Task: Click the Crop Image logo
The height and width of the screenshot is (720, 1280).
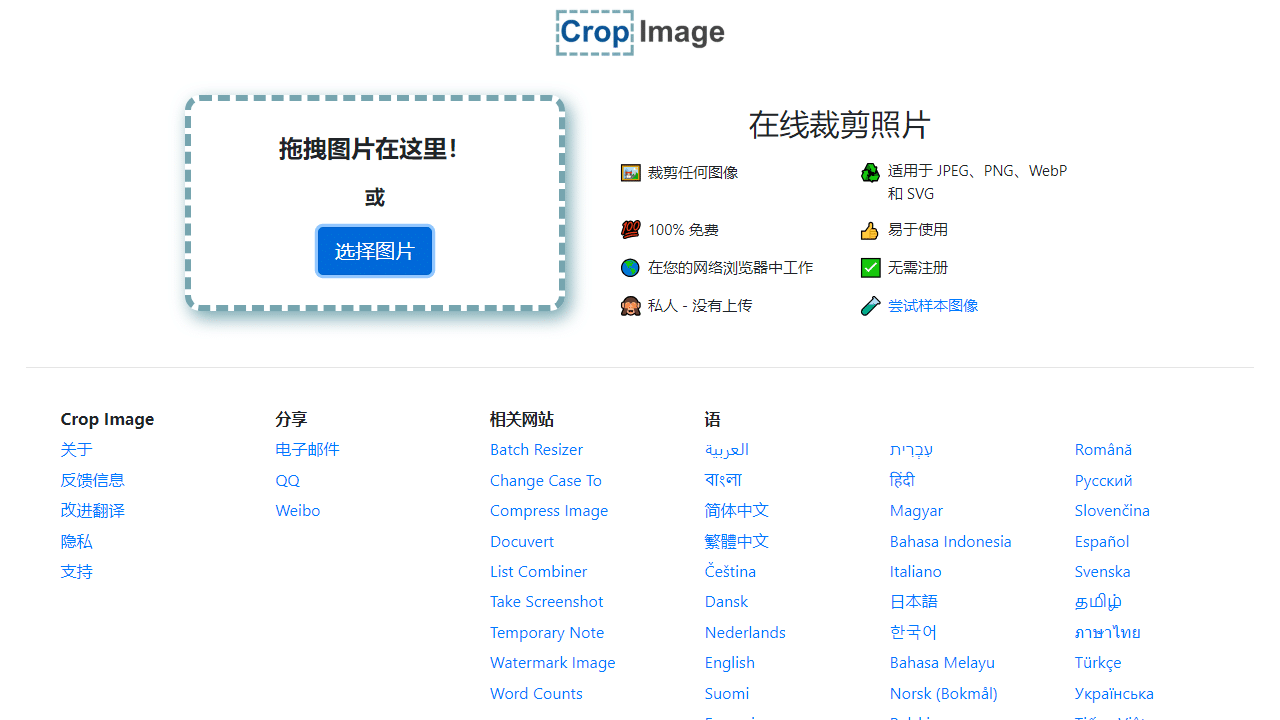Action: 640,33
